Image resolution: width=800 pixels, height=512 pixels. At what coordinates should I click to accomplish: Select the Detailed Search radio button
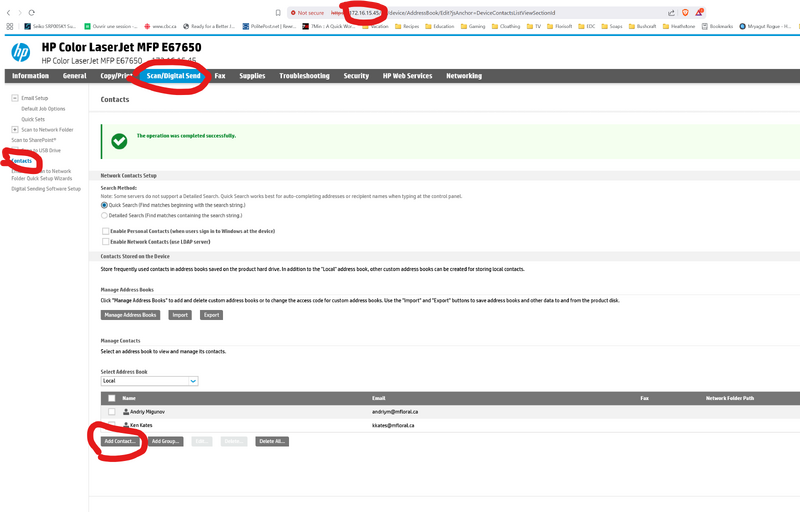click(105, 215)
